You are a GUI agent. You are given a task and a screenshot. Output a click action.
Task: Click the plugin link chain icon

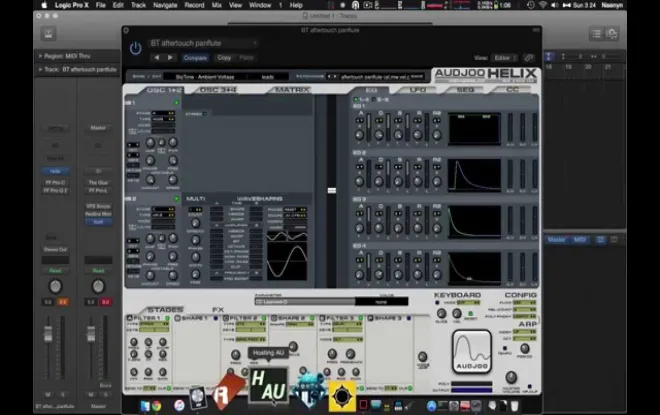click(x=529, y=58)
